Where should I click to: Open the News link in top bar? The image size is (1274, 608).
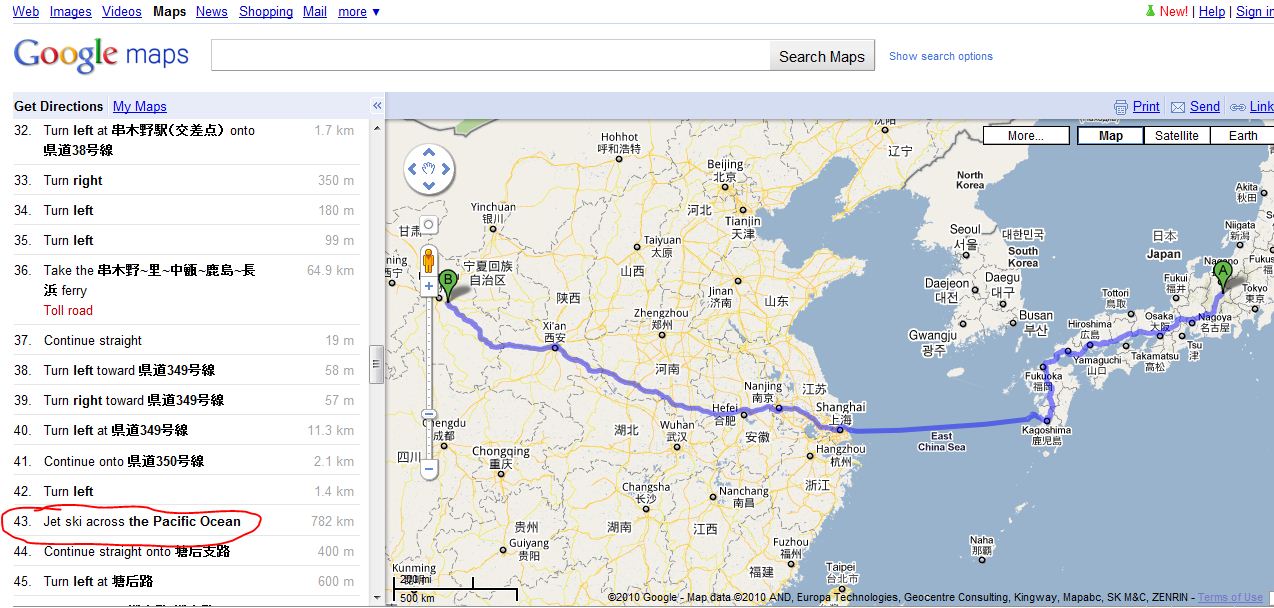pos(212,12)
